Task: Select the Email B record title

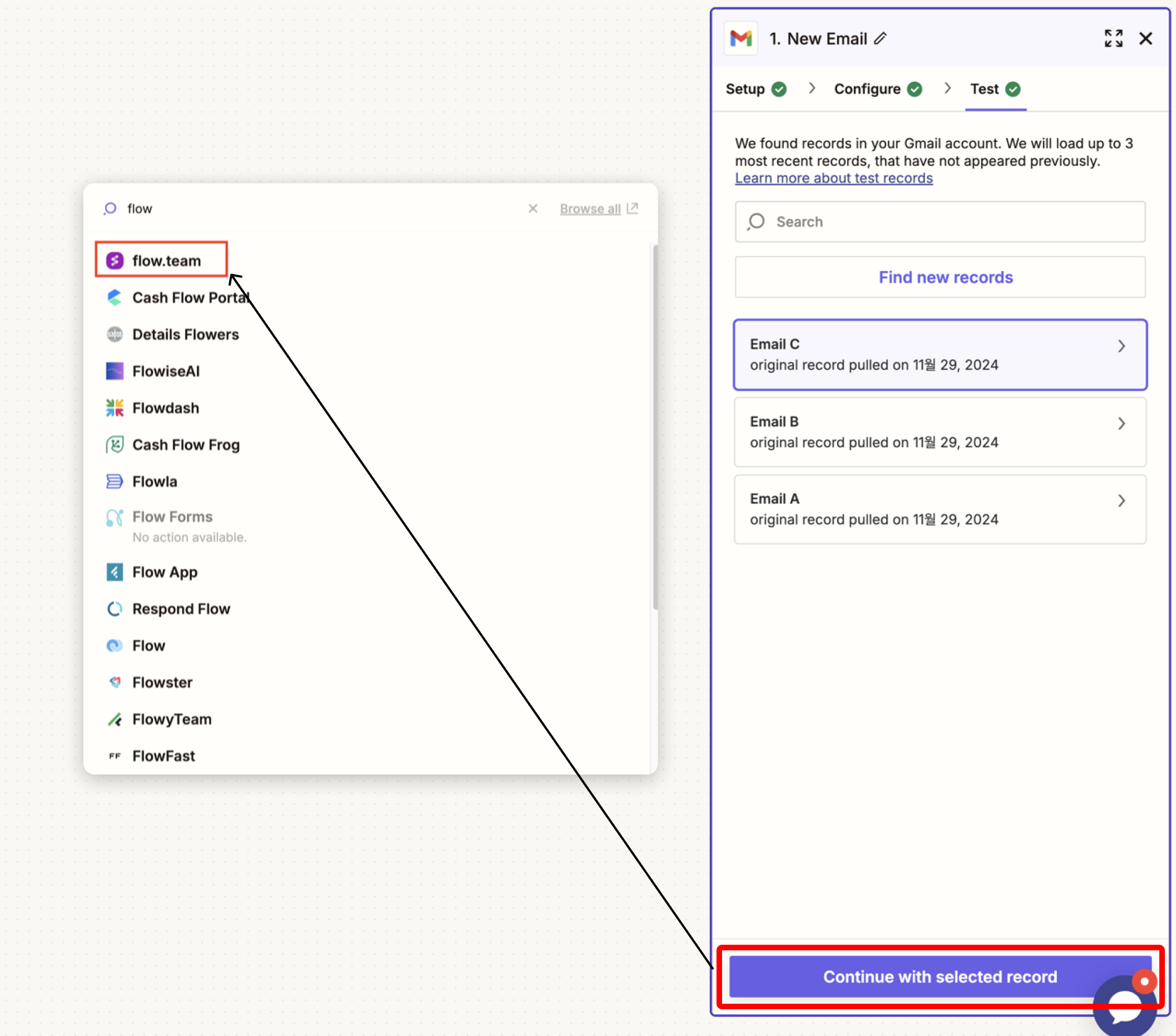Action: [774, 422]
